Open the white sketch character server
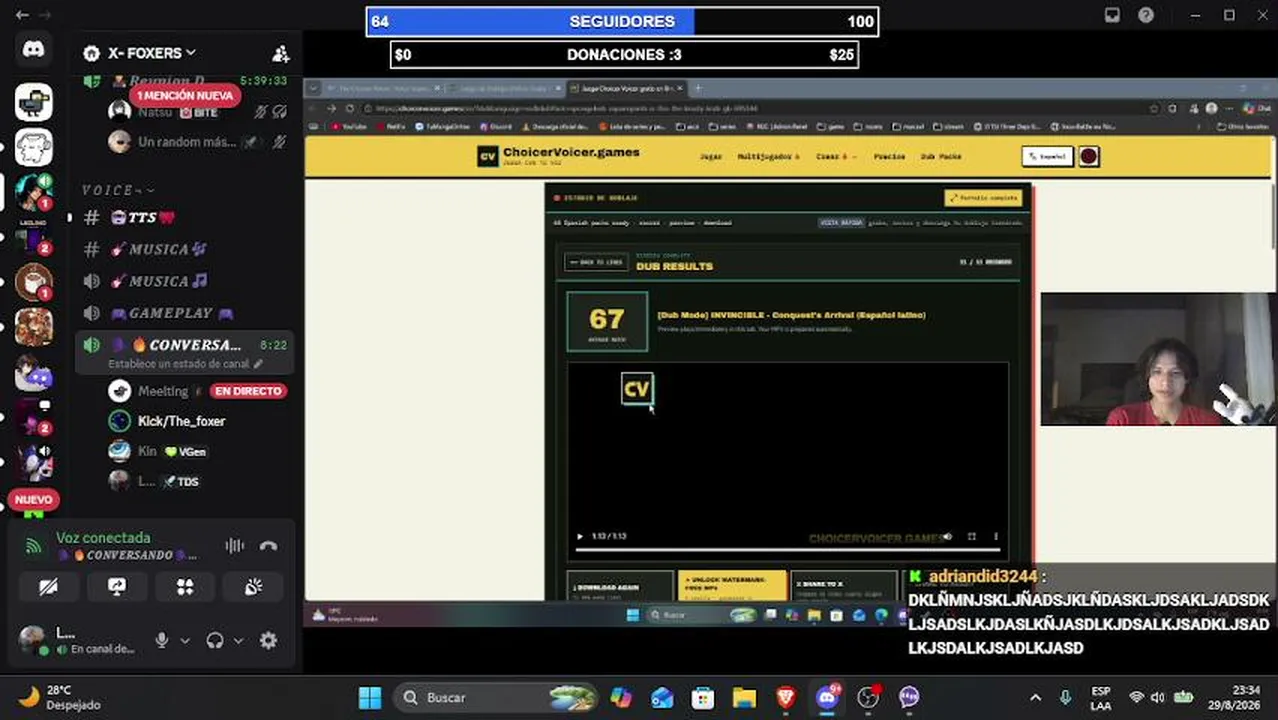This screenshot has width=1278, height=720. 33,146
